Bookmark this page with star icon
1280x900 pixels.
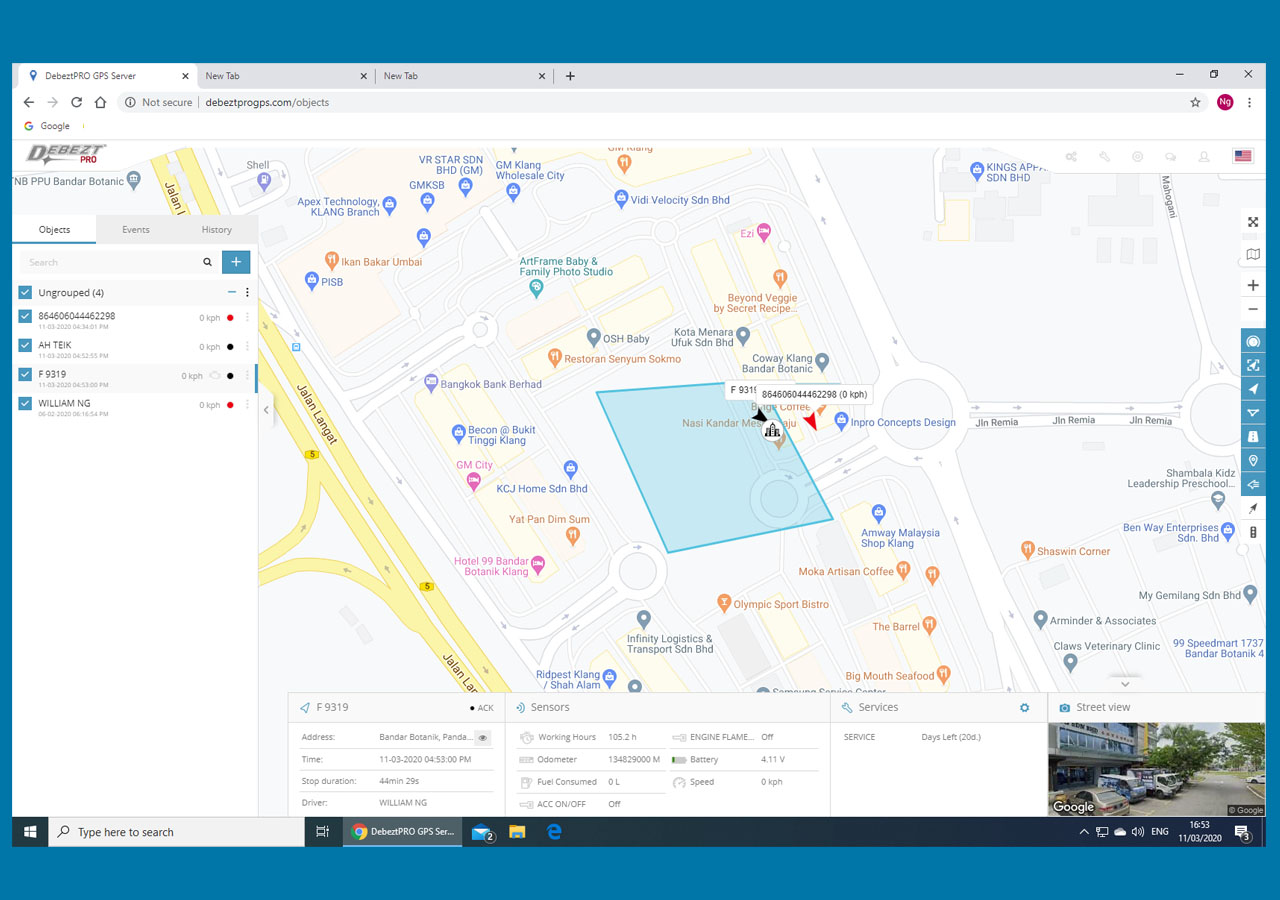click(1195, 102)
